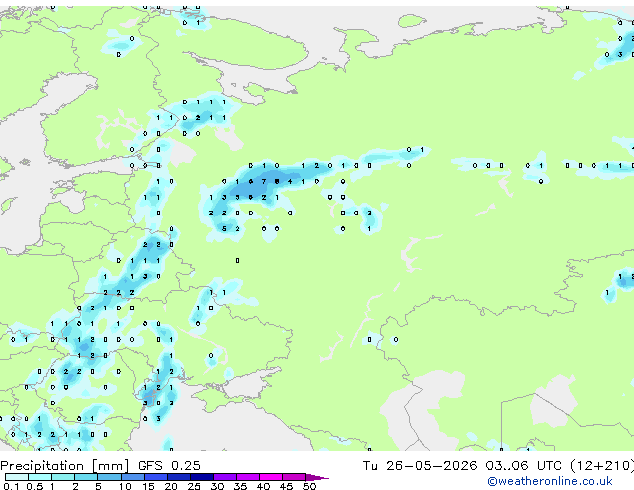Click the 45–50 mm legend color box

point(294,477)
